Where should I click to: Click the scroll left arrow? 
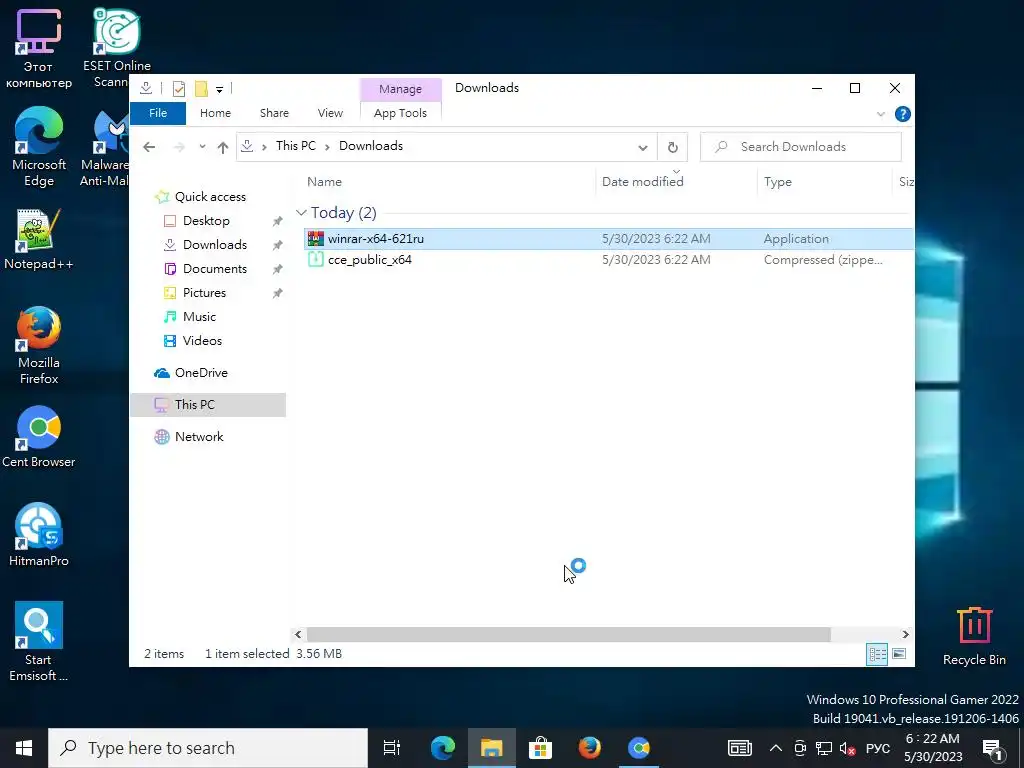click(x=298, y=635)
